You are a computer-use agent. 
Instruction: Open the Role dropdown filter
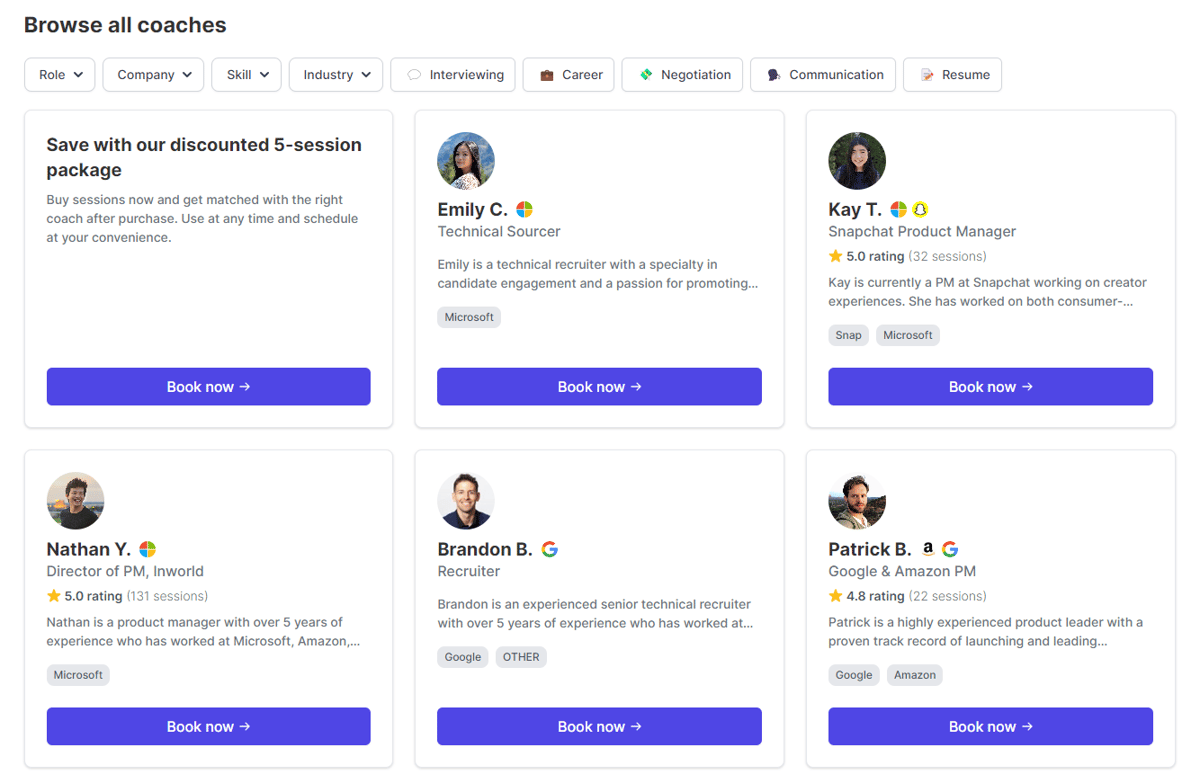tap(60, 75)
